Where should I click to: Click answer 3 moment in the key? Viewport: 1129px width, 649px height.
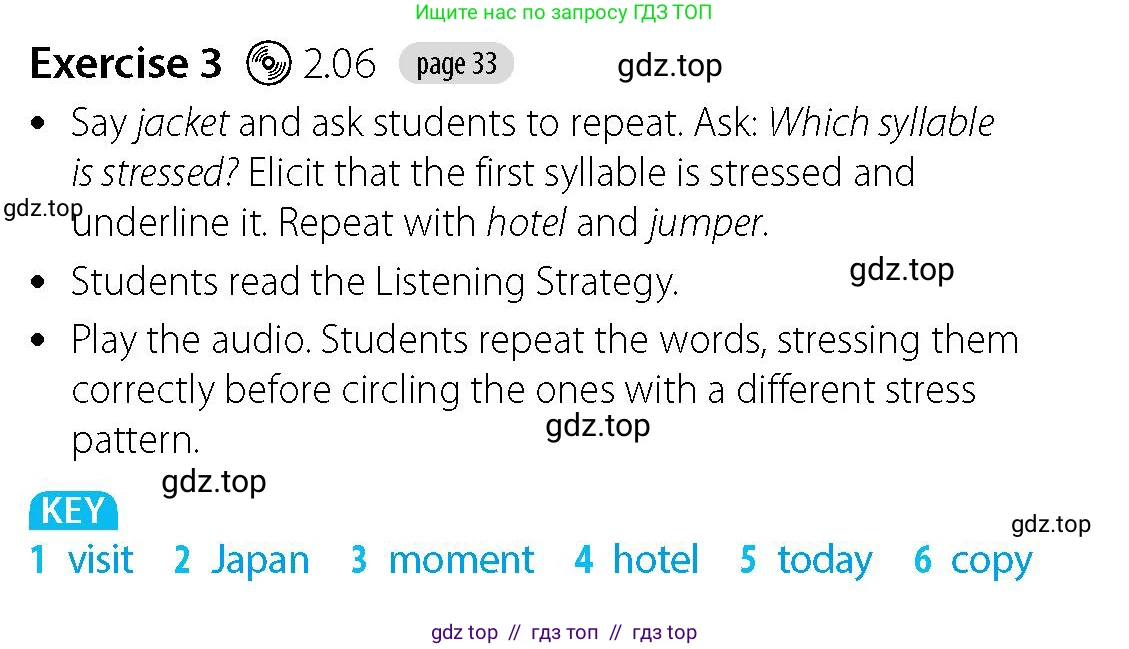coord(442,560)
